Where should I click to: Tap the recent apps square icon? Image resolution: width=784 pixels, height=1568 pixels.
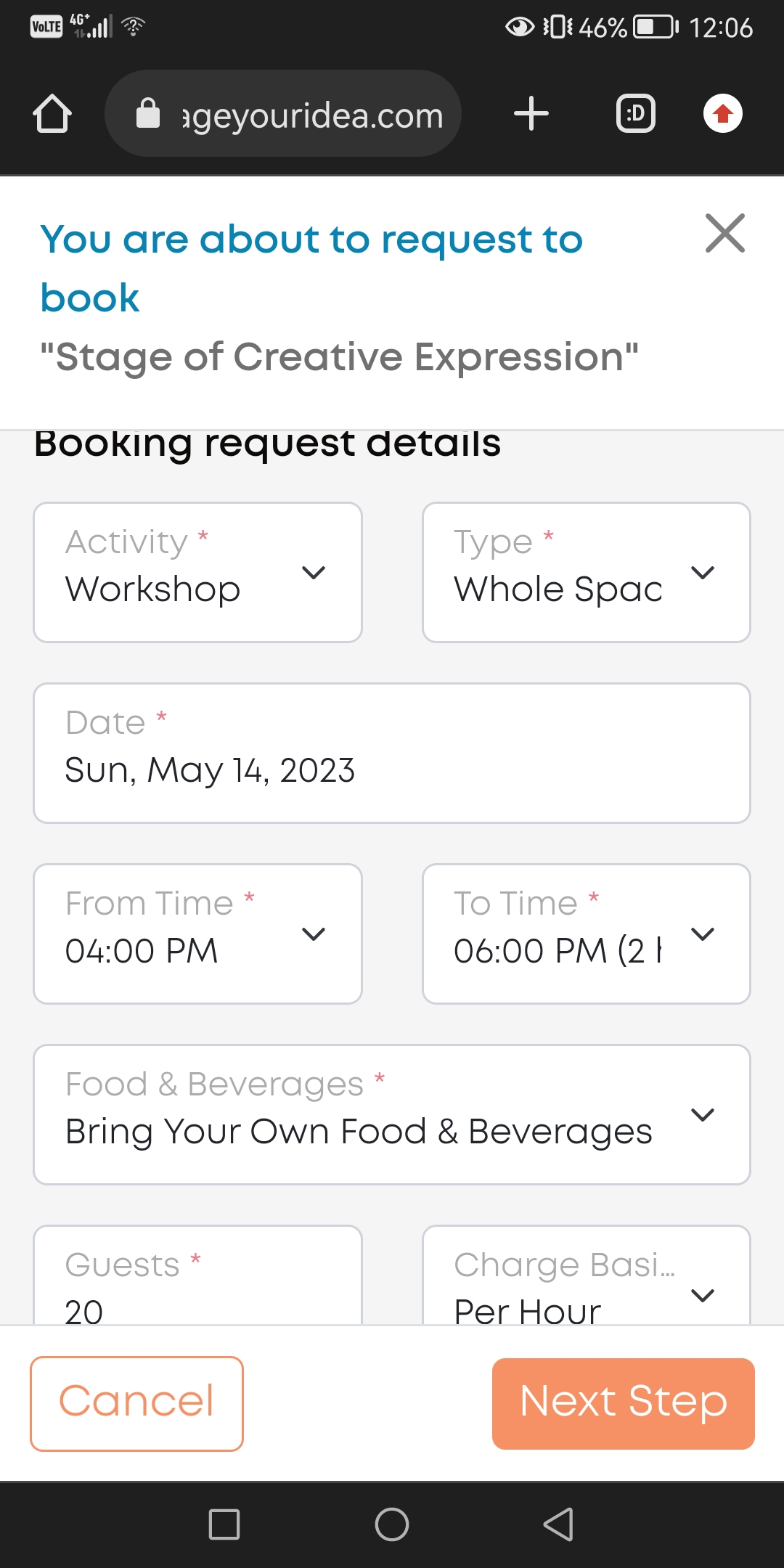point(224,1524)
